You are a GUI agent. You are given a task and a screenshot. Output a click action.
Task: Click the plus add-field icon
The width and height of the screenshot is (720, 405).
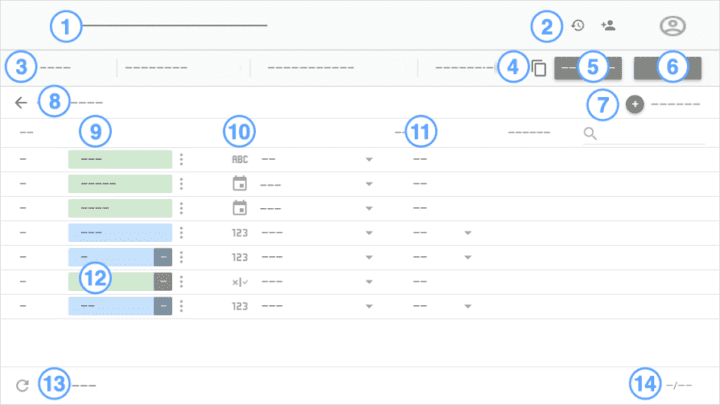pos(635,104)
